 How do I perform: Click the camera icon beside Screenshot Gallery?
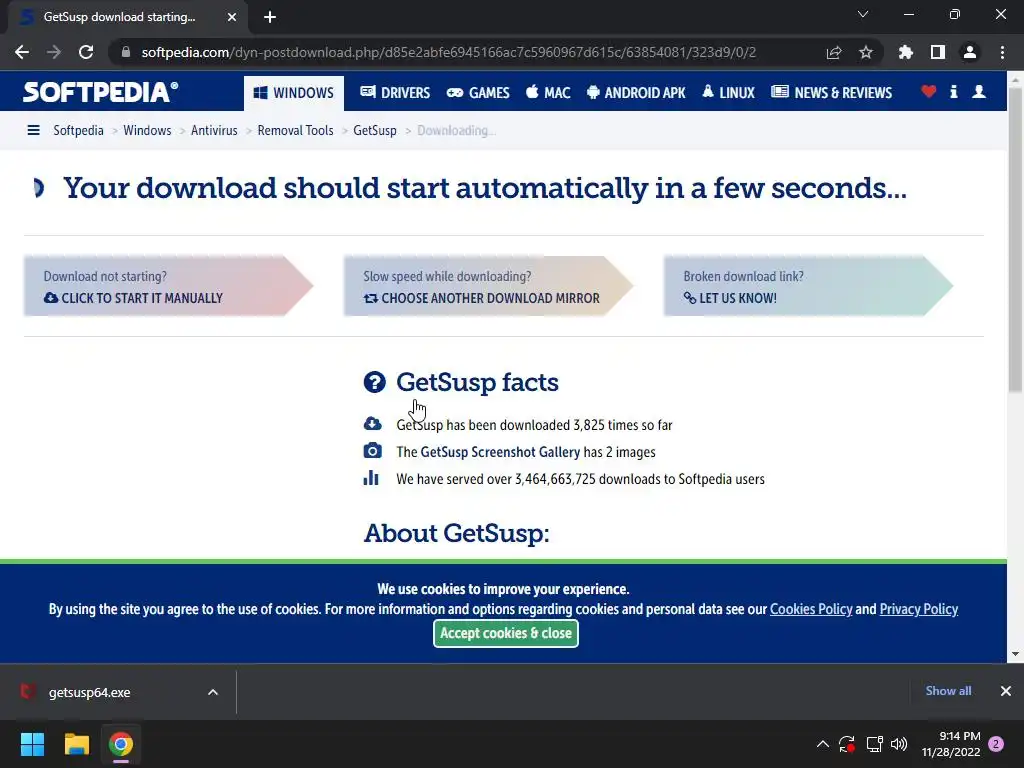(372, 451)
